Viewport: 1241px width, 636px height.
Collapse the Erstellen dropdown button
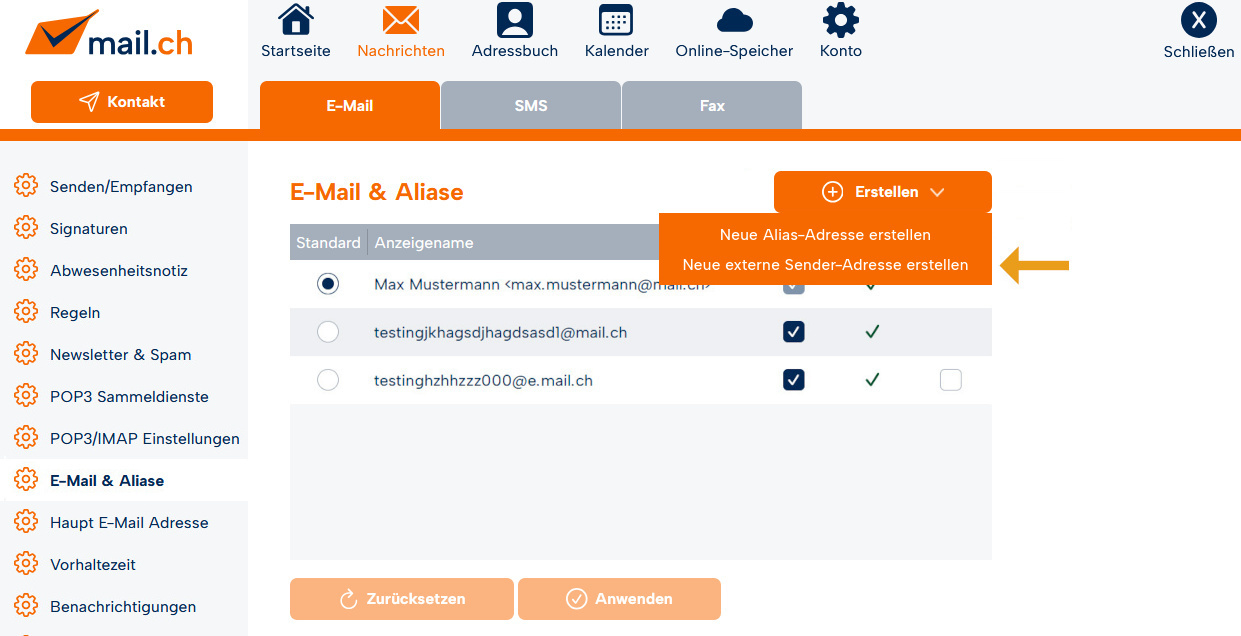[882, 192]
